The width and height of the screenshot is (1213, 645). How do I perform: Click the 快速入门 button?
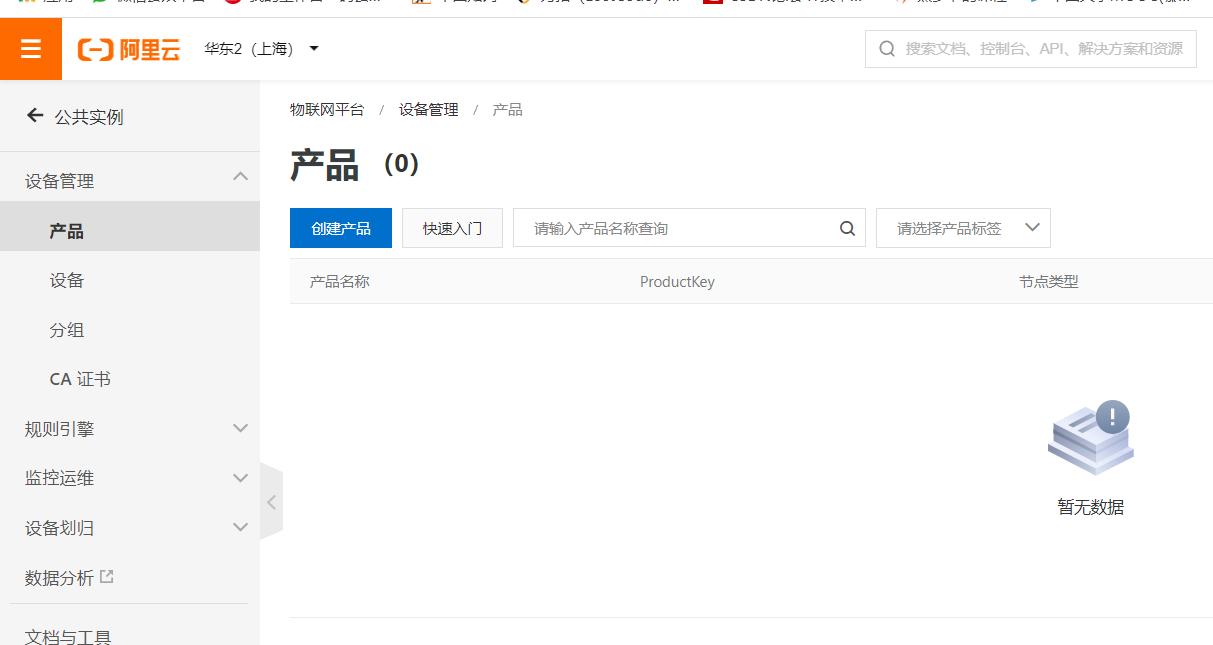(452, 228)
